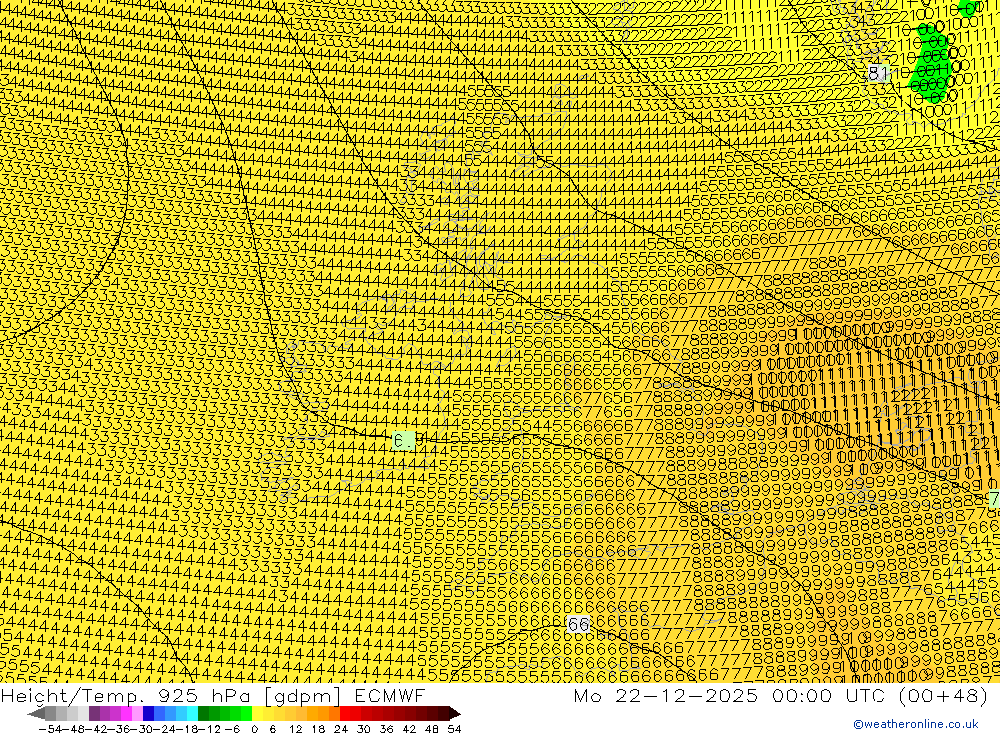This screenshot has width=1000, height=733.
Task: Select the dark blue swatch in the temperature legend
Action: coord(149,713)
